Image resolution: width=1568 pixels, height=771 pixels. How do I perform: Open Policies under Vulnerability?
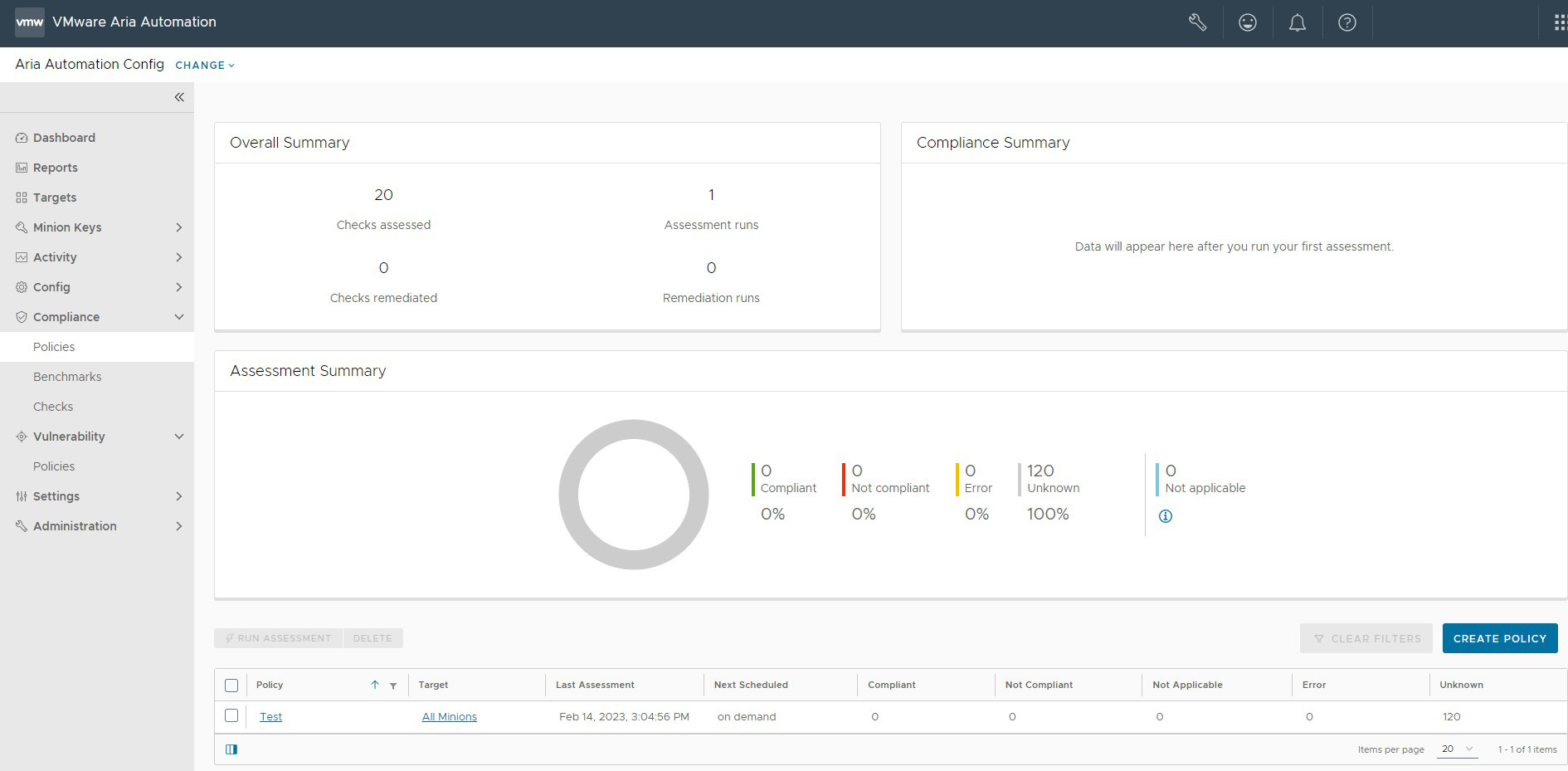pos(54,466)
